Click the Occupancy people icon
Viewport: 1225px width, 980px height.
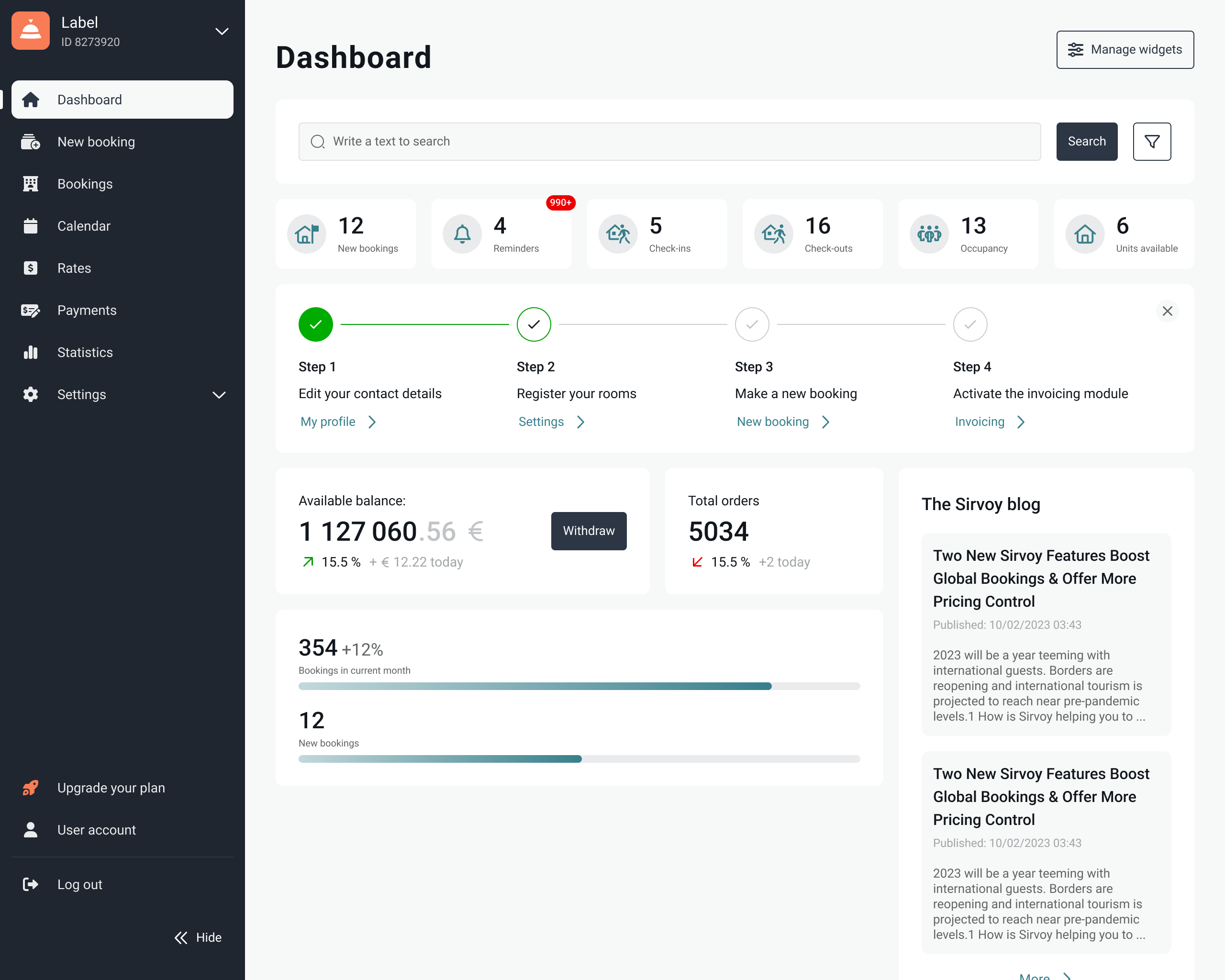(x=930, y=234)
